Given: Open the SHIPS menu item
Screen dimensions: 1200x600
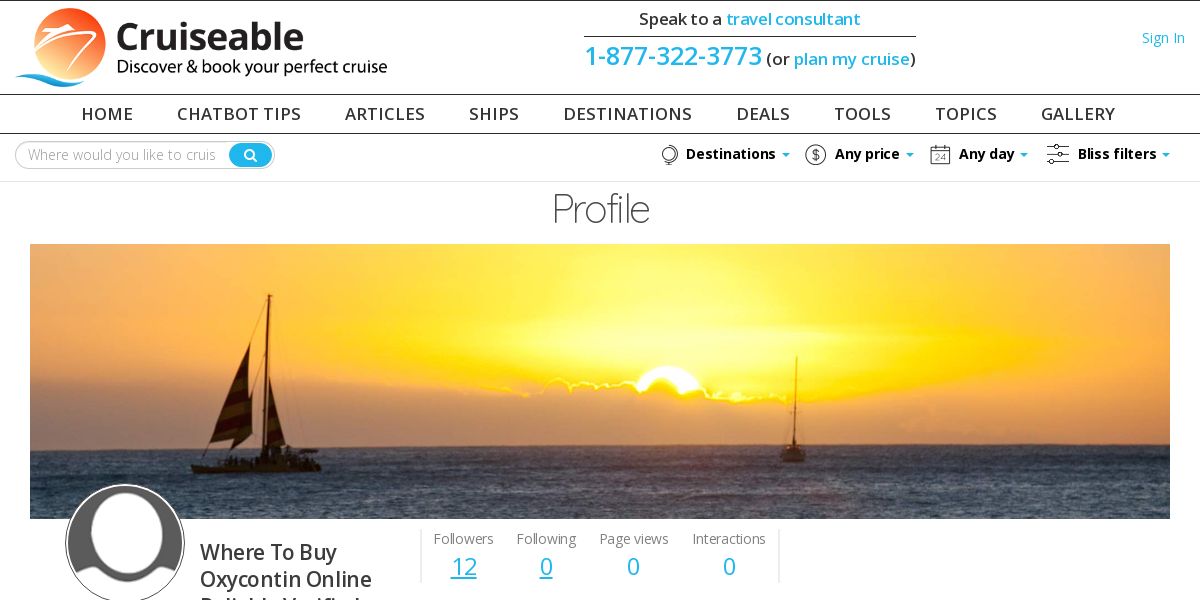Looking at the screenshot, I should point(494,114).
